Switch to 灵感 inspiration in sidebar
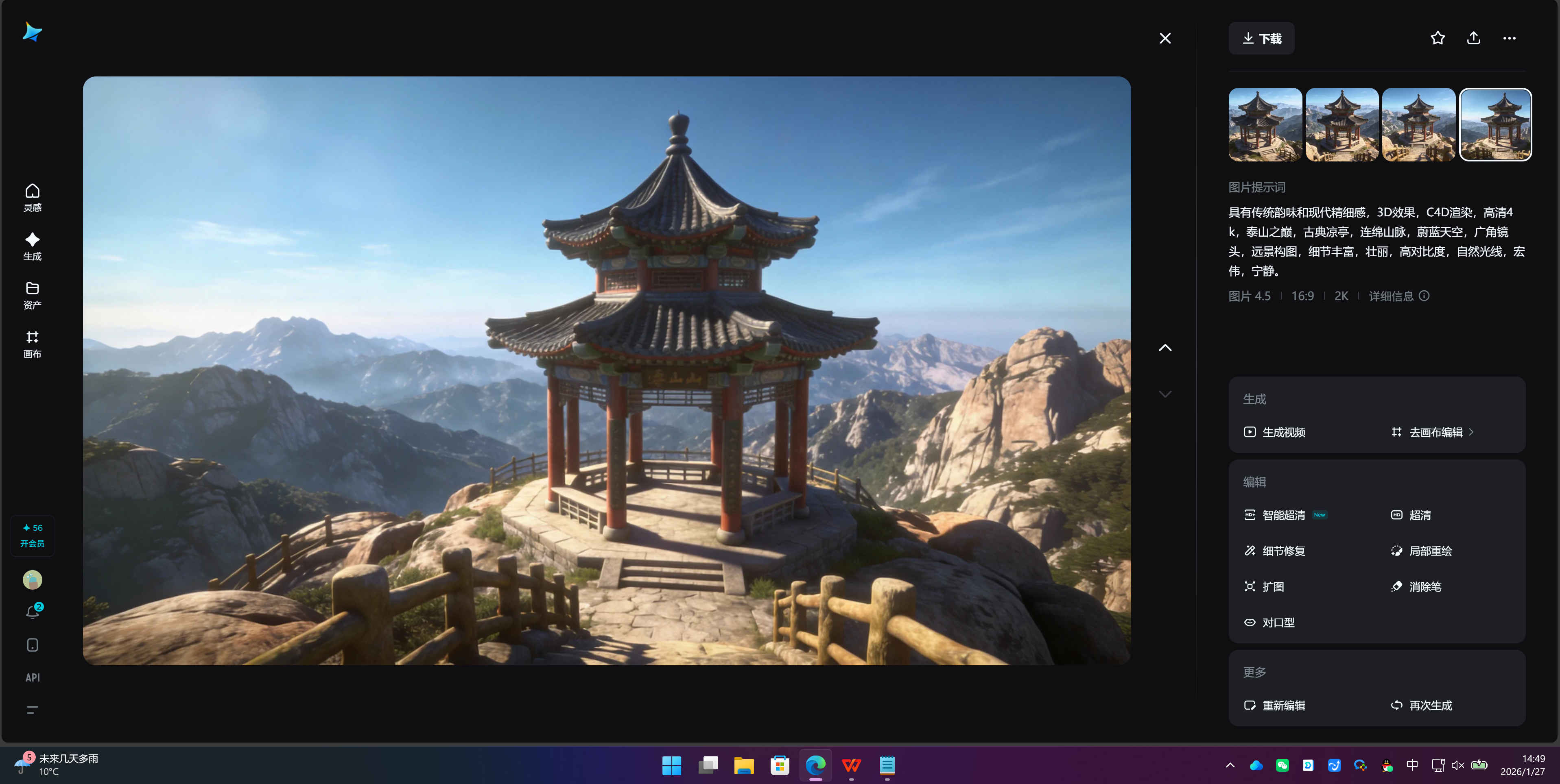1560x784 pixels. [32, 197]
